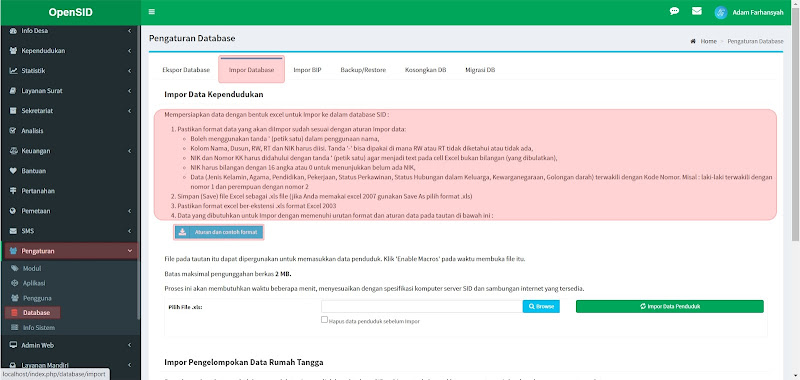Viewport: 800px width, 380px height.
Task: Expand Kependudukan menu chevron
Action: 130,51
